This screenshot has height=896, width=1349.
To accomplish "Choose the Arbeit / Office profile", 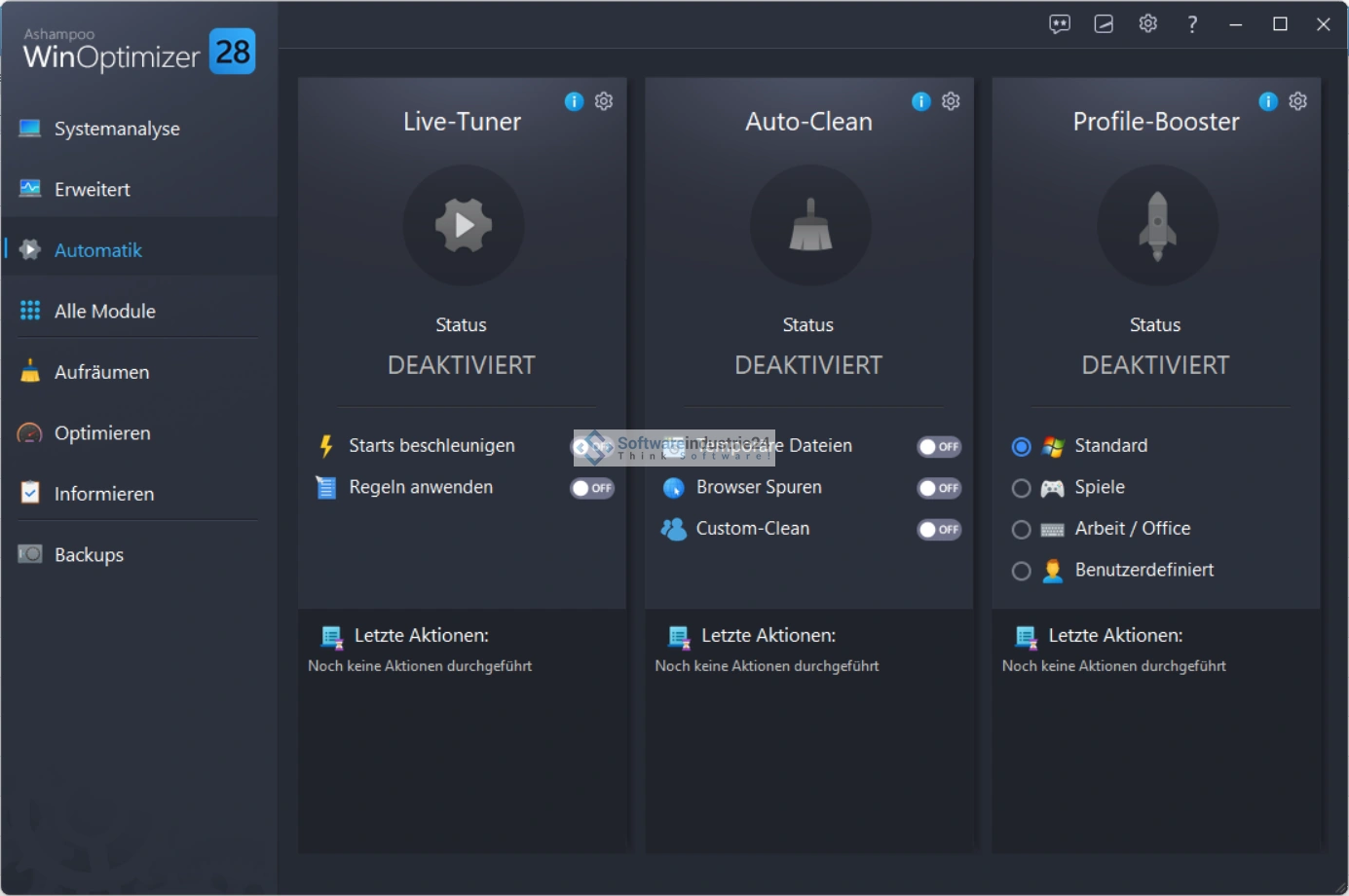I will pos(1021,529).
